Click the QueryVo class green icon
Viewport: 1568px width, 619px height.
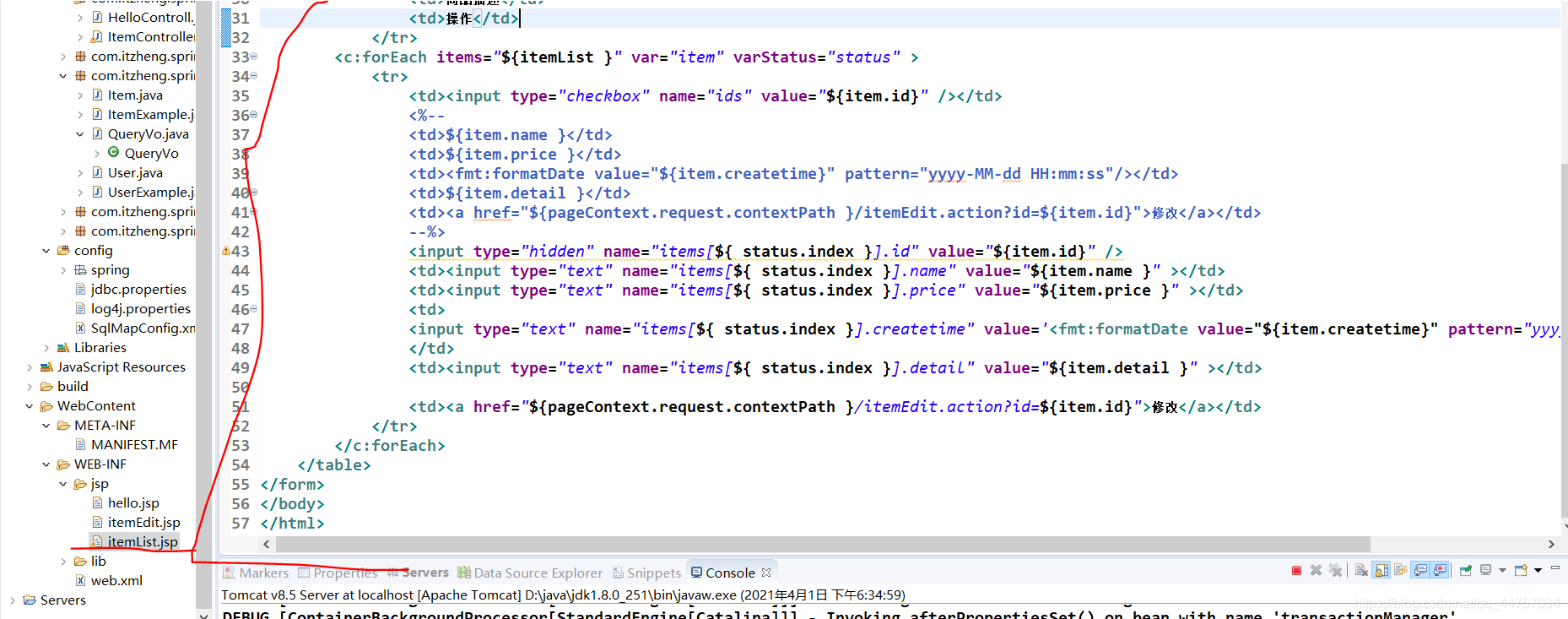pos(113,153)
